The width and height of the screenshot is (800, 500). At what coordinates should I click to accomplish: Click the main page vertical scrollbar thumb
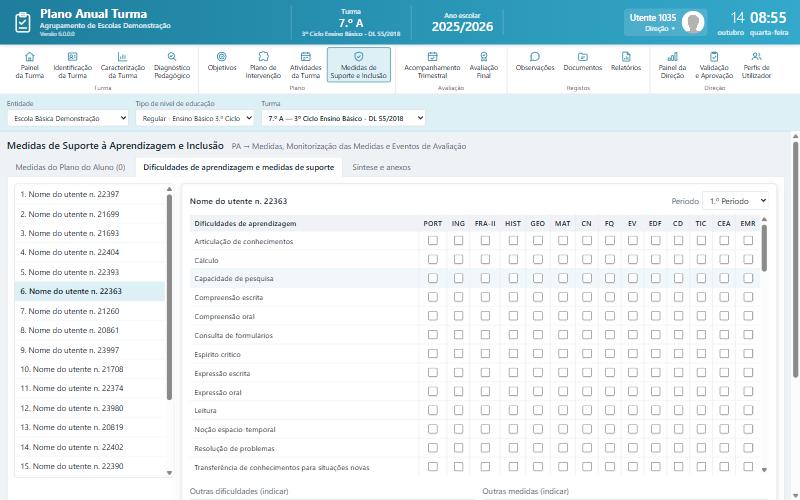tap(795, 260)
